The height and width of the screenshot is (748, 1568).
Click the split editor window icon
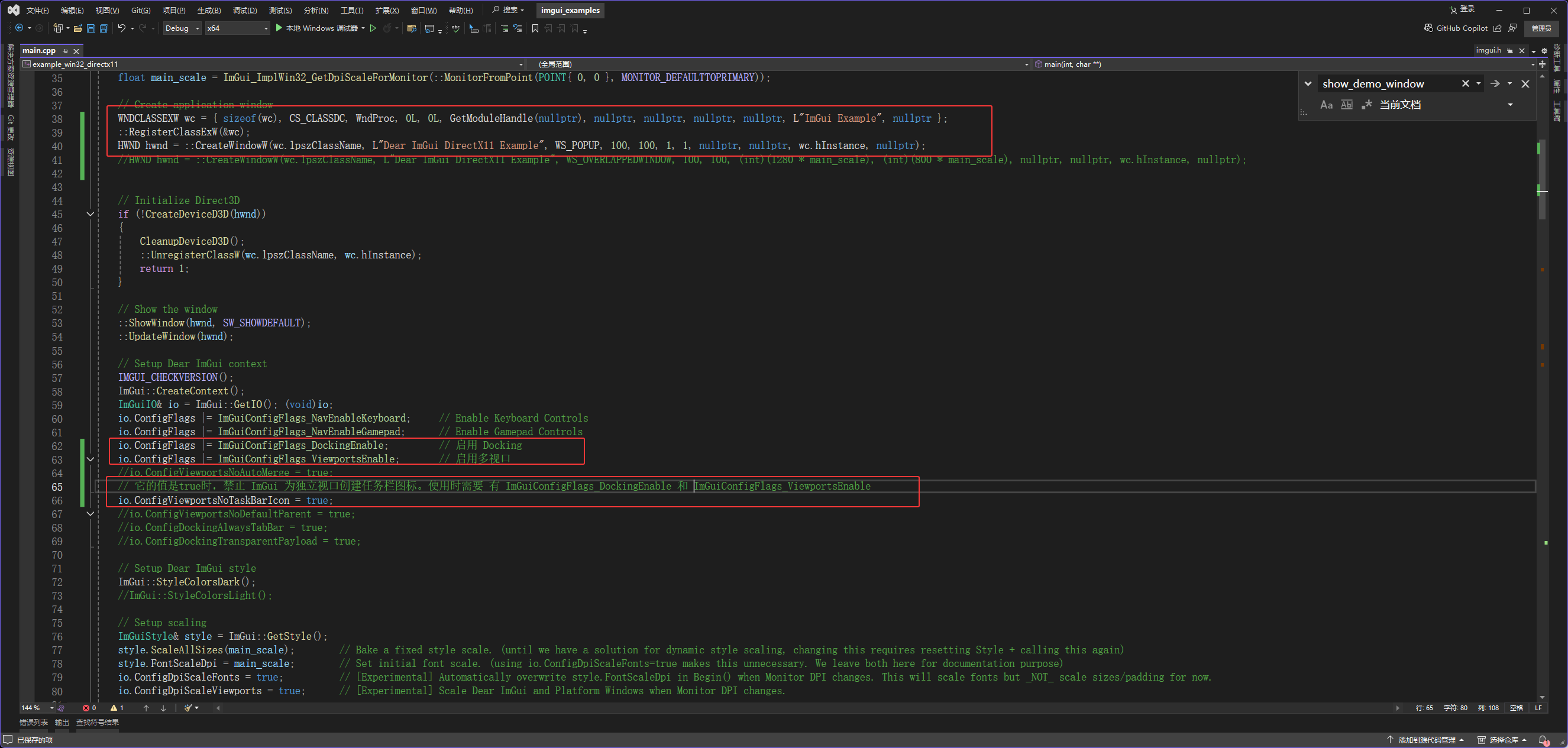1543,64
